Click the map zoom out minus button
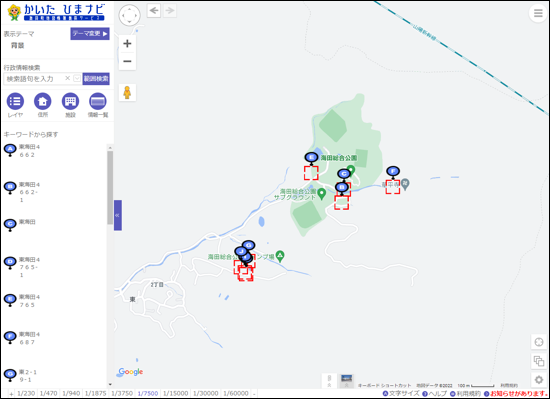This screenshot has width=550, height=399. [127, 61]
